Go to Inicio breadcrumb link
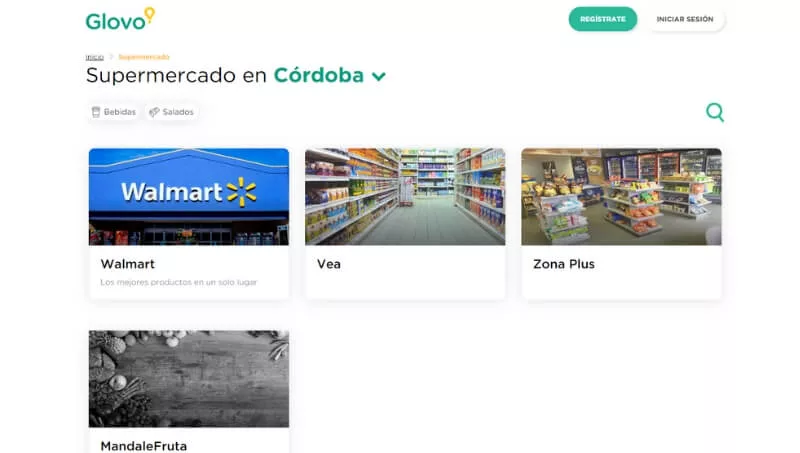The width and height of the screenshot is (800, 453). [94, 57]
